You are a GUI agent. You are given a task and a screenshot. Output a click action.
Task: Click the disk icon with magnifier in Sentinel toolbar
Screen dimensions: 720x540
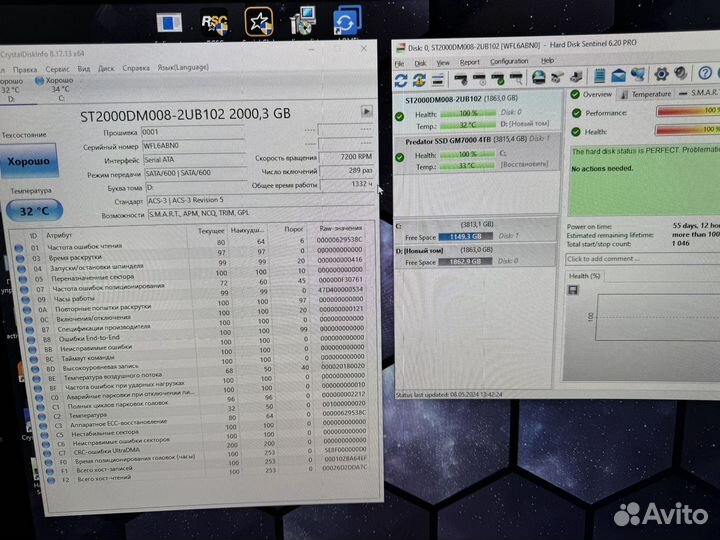coord(517,78)
